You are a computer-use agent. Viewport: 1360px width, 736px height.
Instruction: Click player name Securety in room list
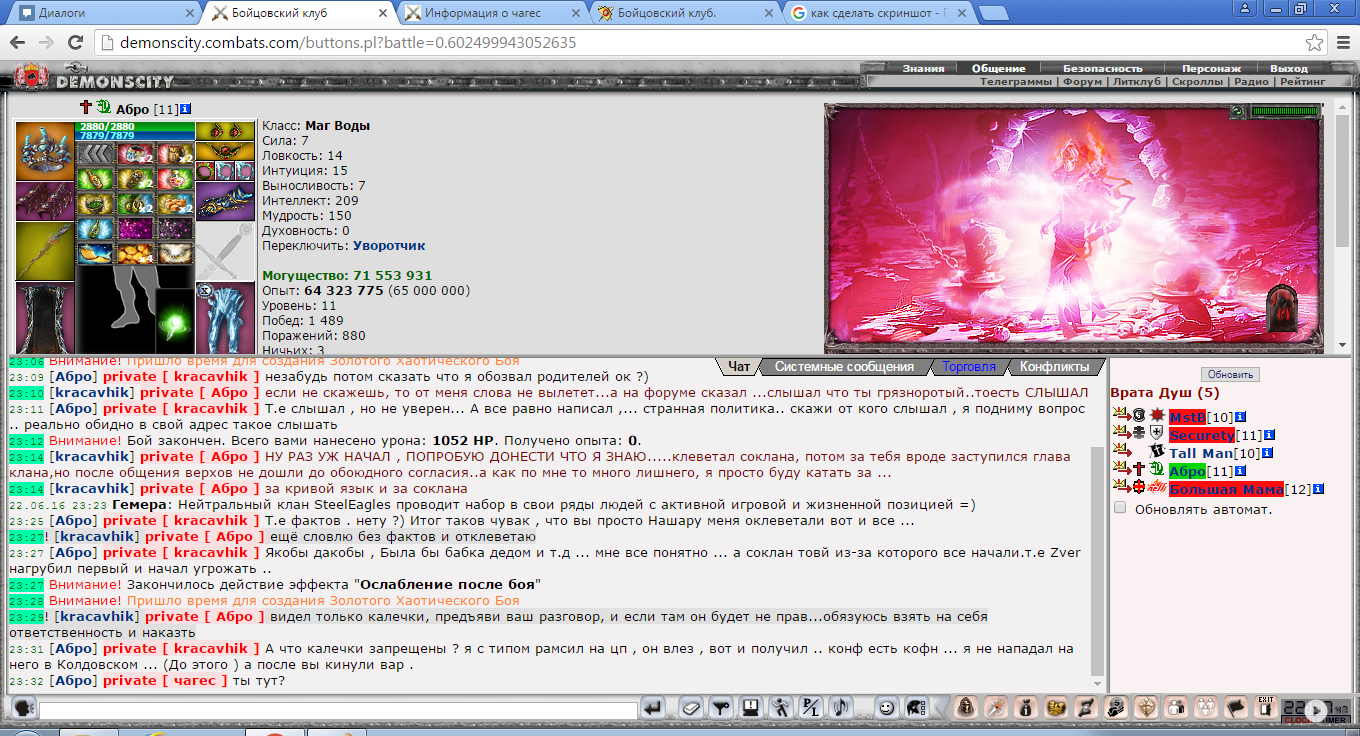pyautogui.click(x=1201, y=435)
